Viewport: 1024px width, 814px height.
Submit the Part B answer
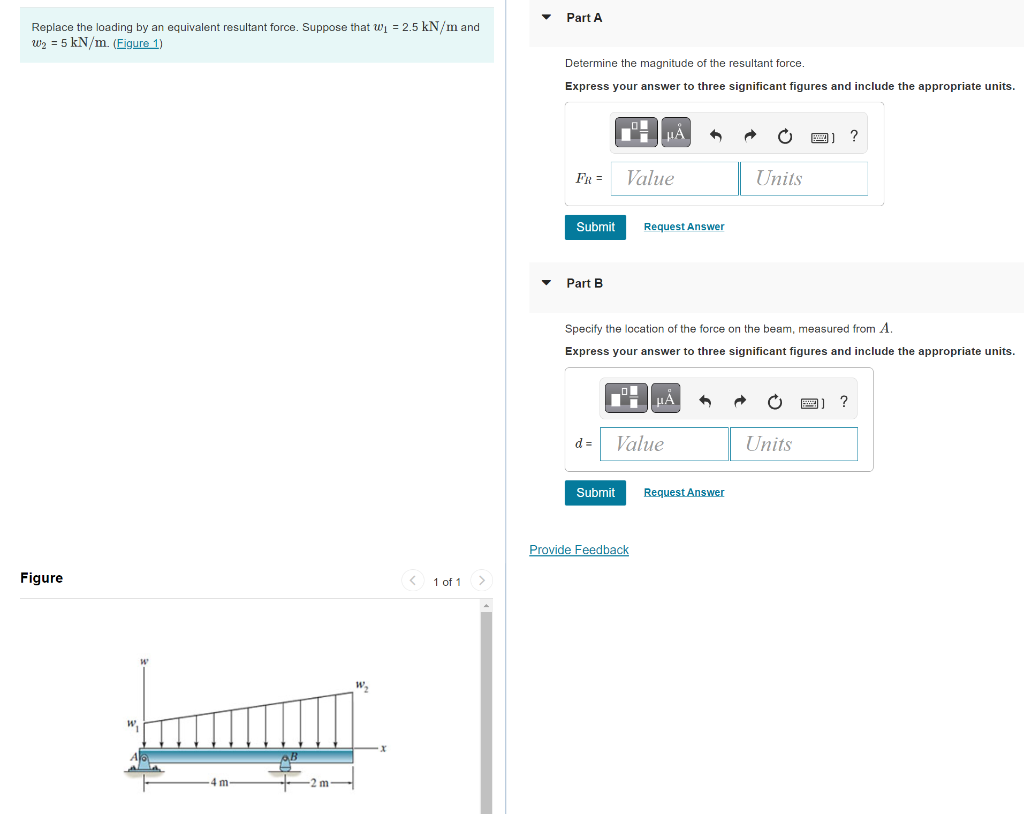point(595,492)
